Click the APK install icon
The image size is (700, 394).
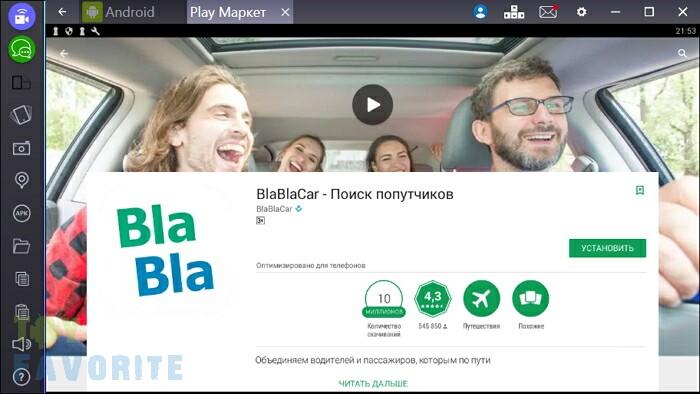click(21, 213)
